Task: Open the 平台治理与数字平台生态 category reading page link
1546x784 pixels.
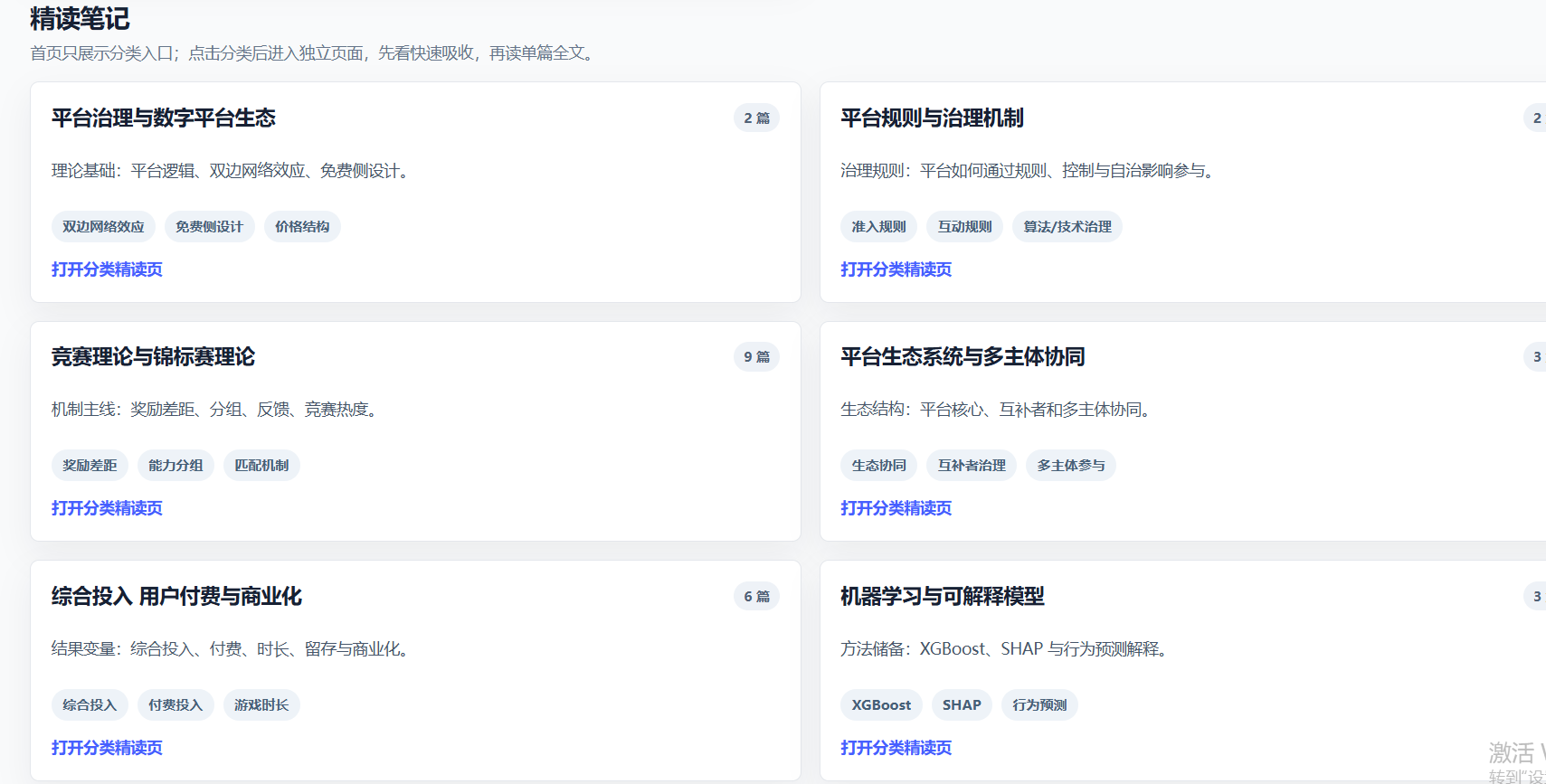Action: tap(107, 269)
